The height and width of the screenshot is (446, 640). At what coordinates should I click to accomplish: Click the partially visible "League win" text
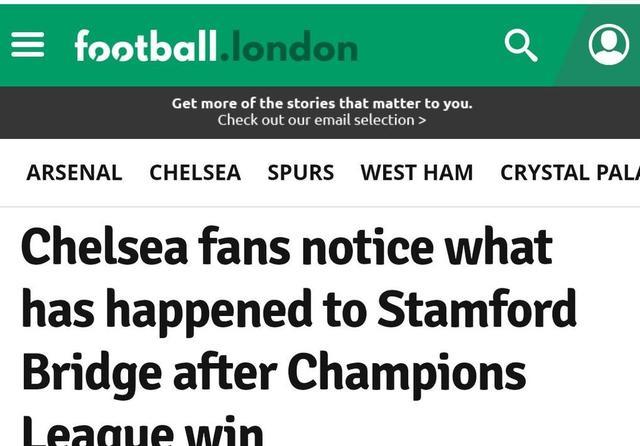click(x=142, y=430)
